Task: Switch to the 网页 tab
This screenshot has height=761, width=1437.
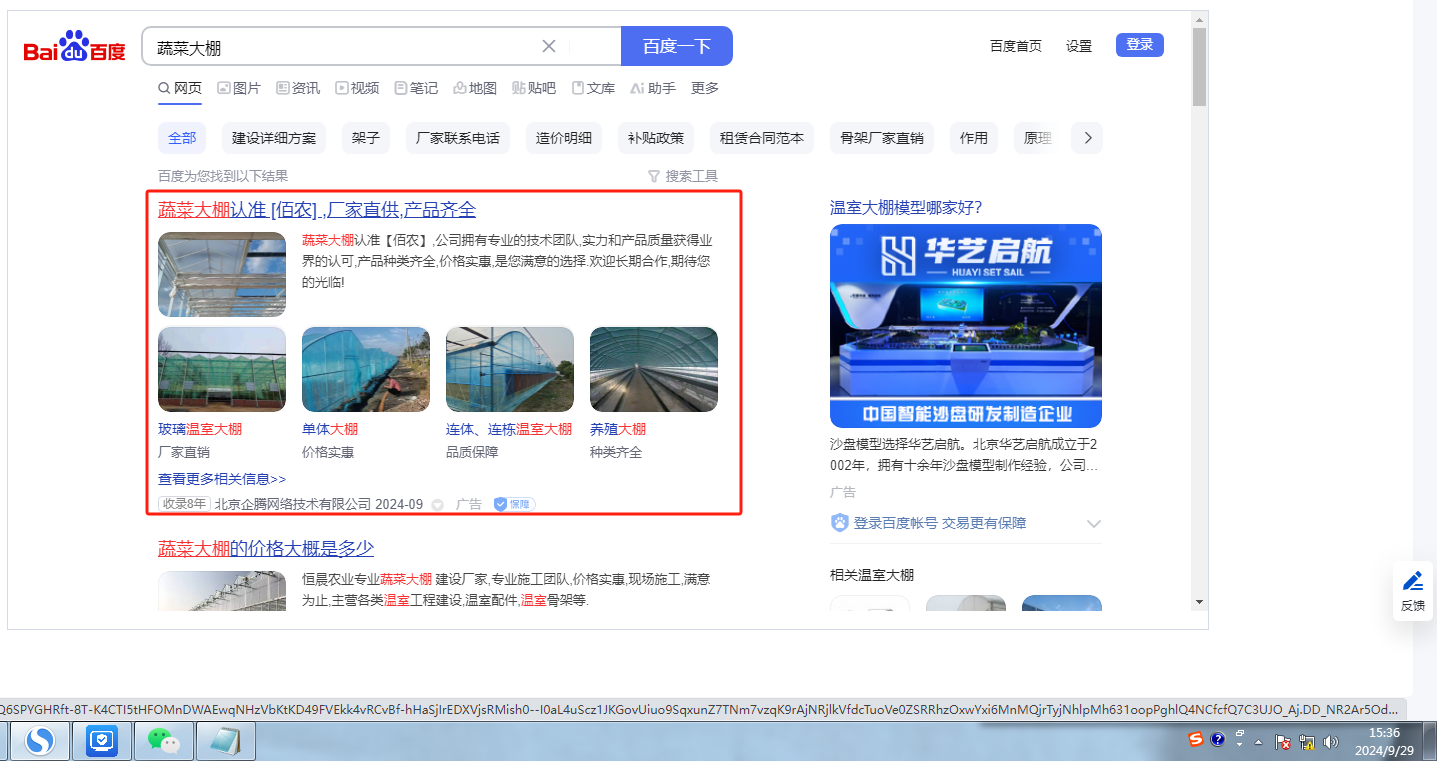Action: tap(180, 88)
